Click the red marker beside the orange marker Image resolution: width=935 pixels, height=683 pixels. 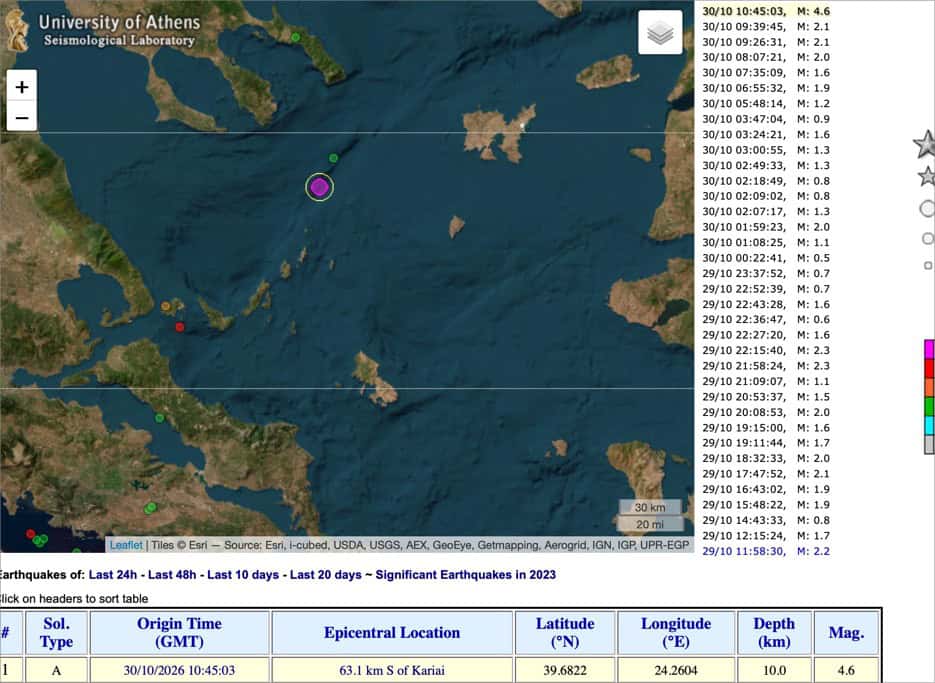point(179,327)
